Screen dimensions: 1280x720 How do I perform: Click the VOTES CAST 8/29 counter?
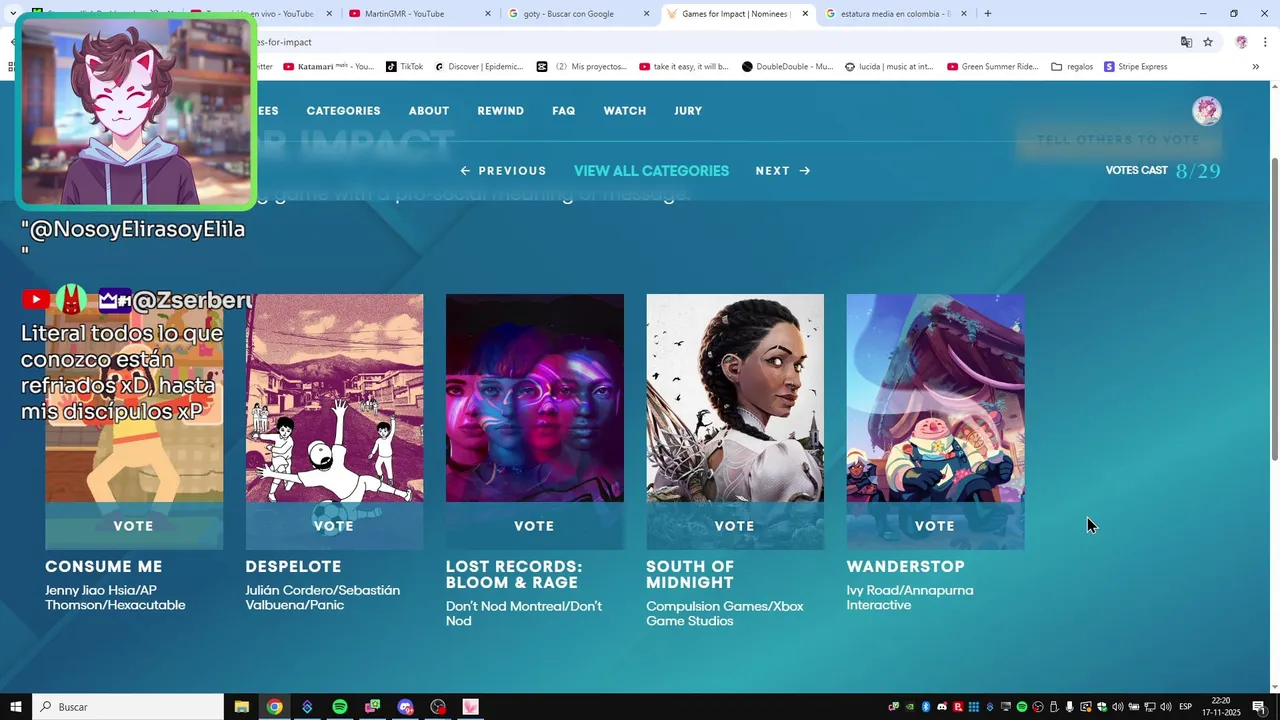coord(1163,171)
